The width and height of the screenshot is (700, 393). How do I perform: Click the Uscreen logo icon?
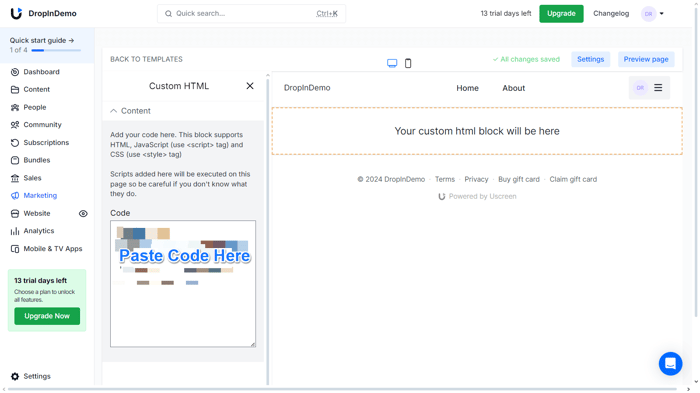tap(16, 13)
